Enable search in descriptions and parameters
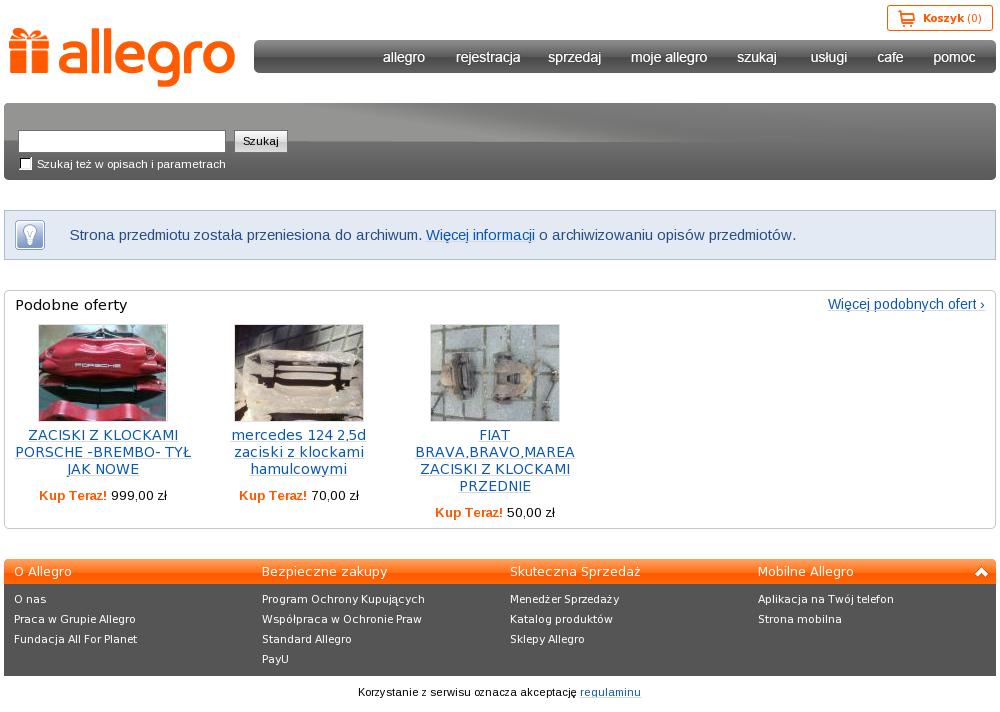Image resolution: width=1000 pixels, height=712 pixels. (x=26, y=164)
